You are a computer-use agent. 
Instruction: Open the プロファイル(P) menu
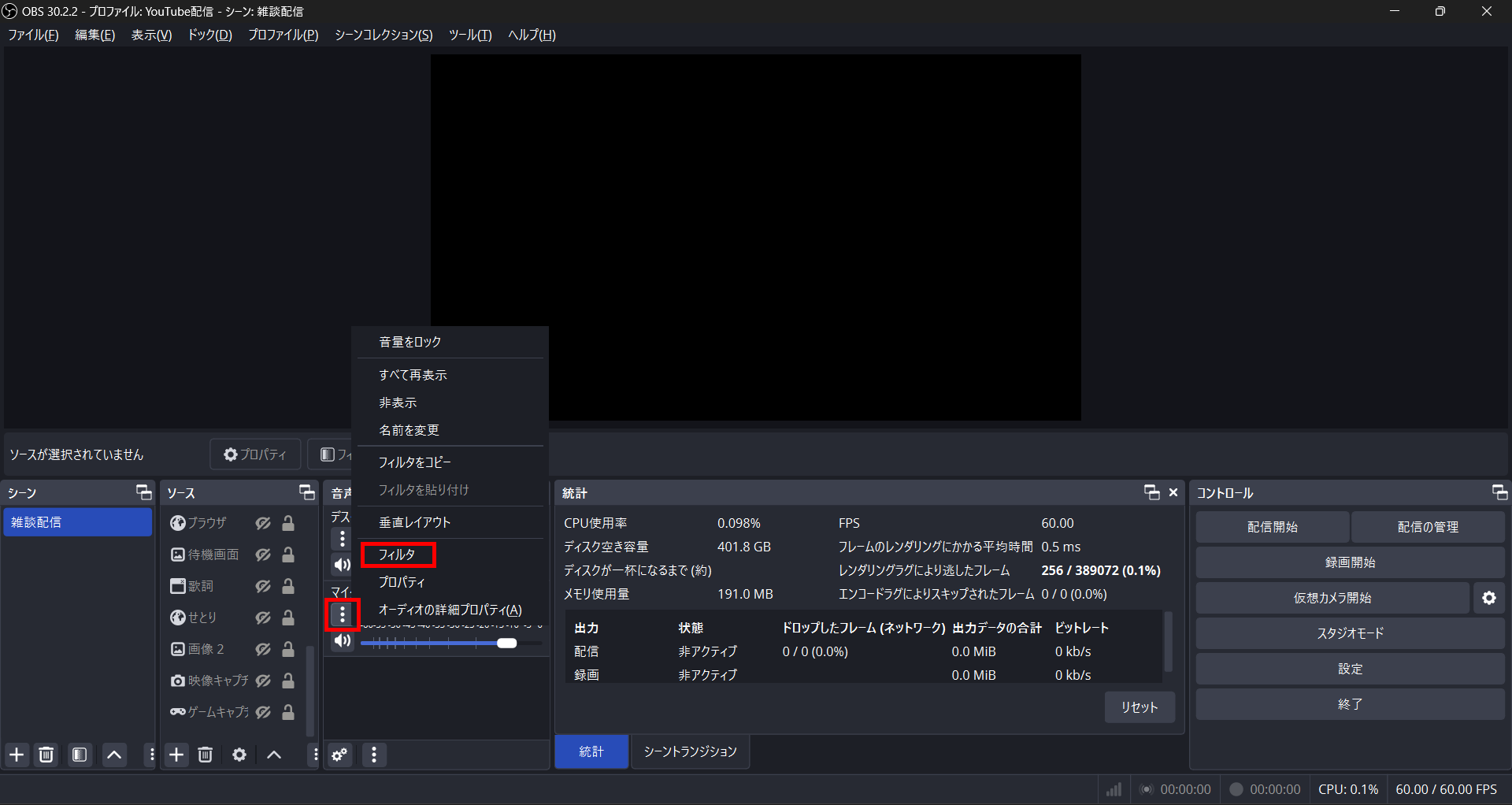(x=283, y=35)
